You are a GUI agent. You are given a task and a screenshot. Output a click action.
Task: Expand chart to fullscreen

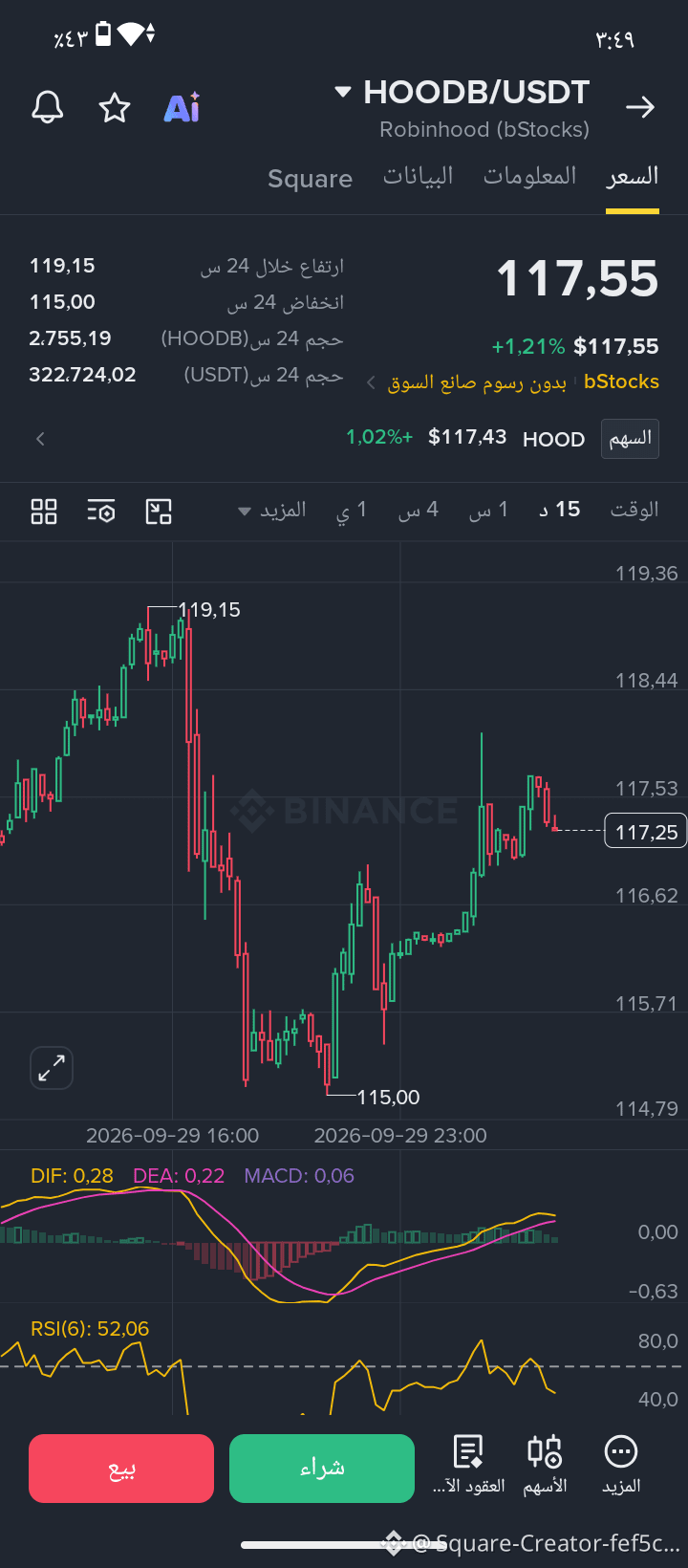click(x=52, y=1068)
